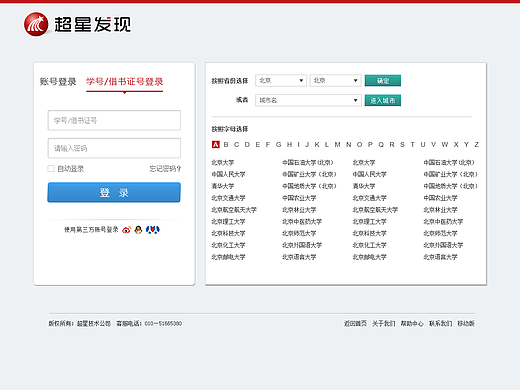Choose letter M in alphabet index

[x=338, y=144]
